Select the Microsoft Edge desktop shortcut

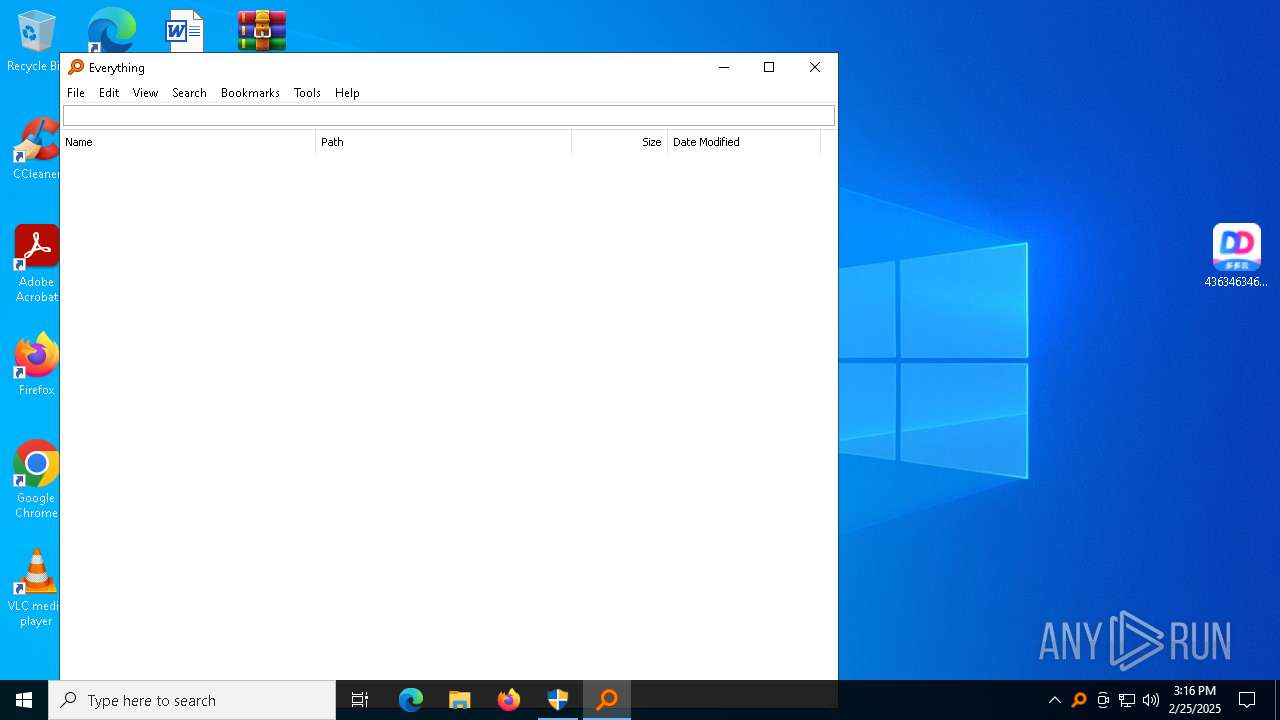[111, 30]
